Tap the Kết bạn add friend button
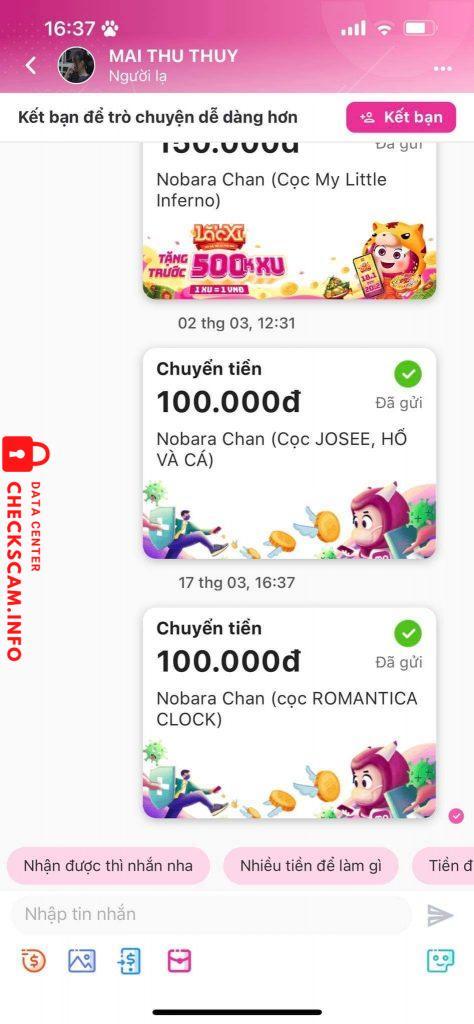The width and height of the screenshot is (474, 1024). point(401,118)
